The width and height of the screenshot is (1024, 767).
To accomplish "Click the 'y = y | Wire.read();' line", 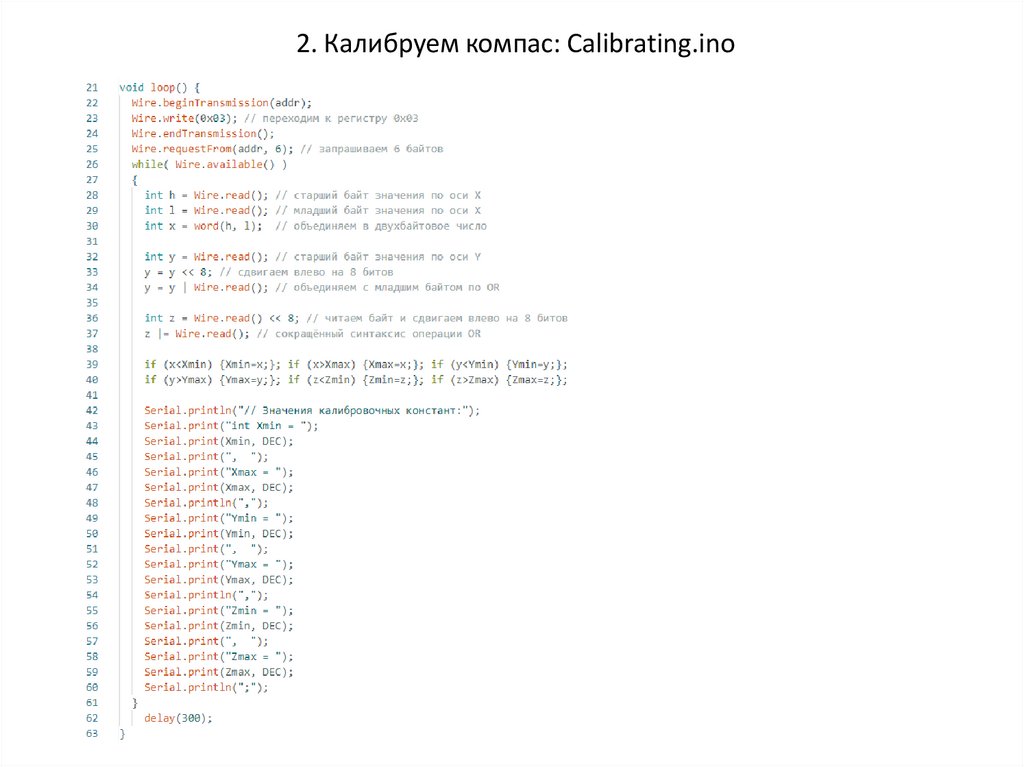I will point(206,287).
